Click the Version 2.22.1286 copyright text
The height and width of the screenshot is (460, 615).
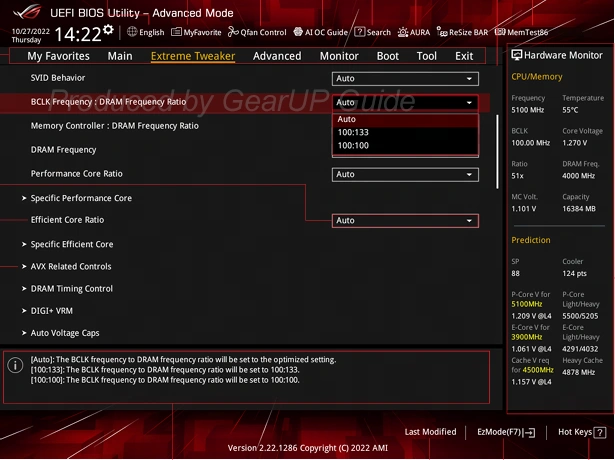pos(308,448)
